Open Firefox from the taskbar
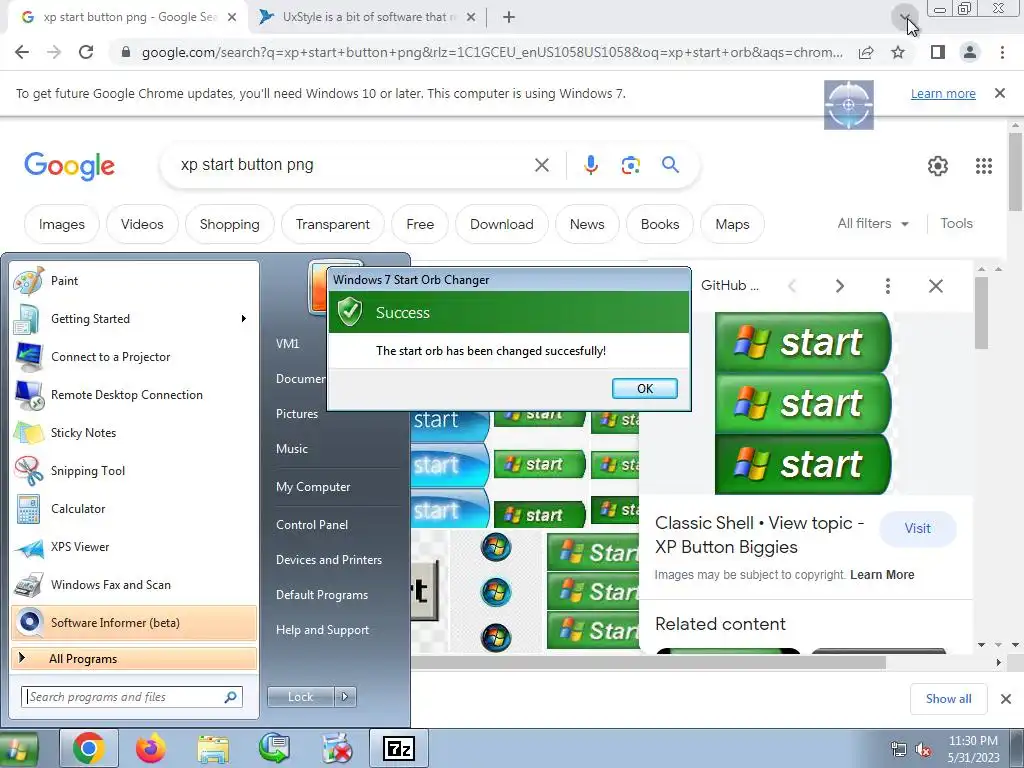 coord(150,748)
